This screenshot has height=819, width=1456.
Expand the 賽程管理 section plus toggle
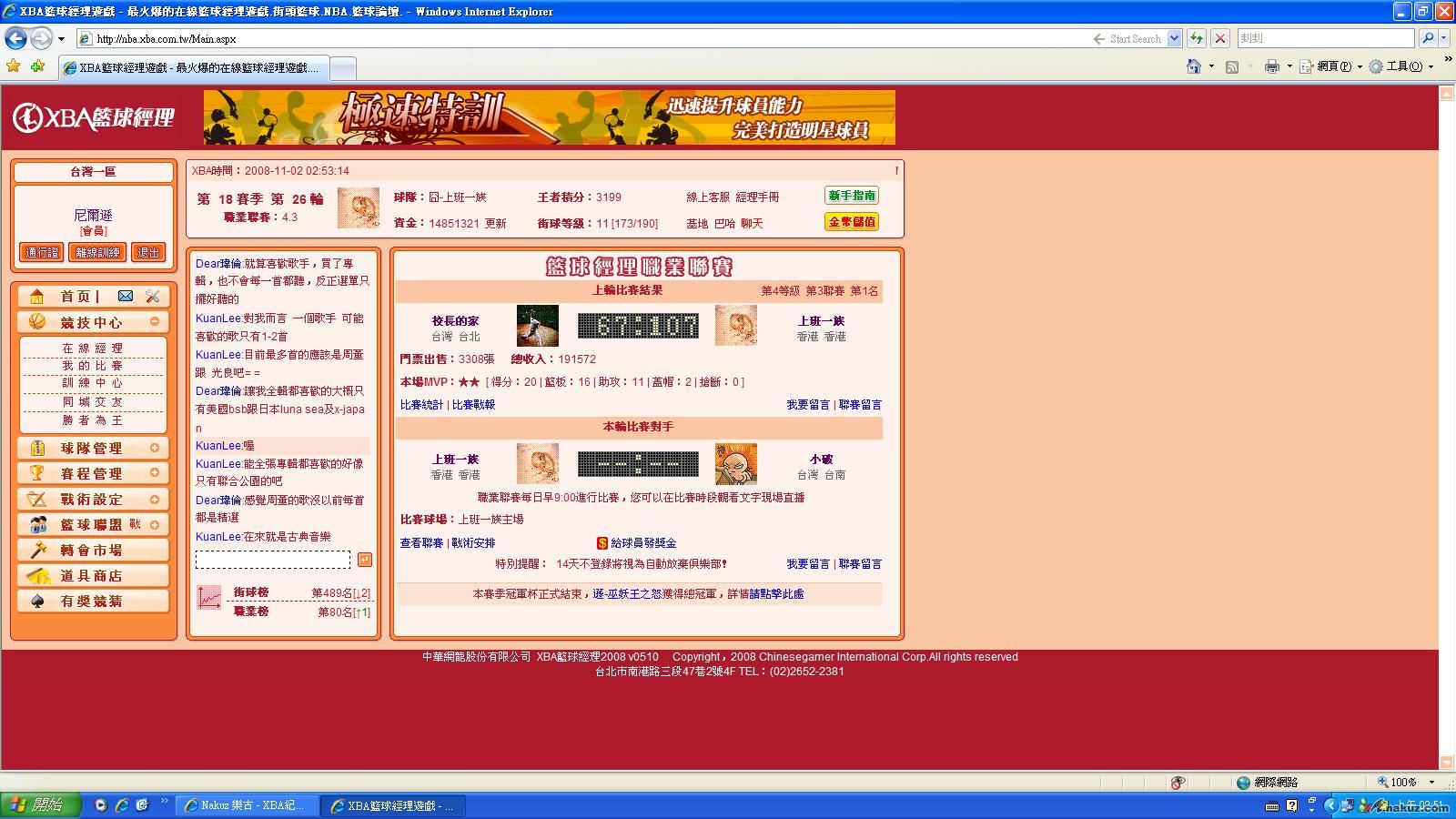[155, 473]
